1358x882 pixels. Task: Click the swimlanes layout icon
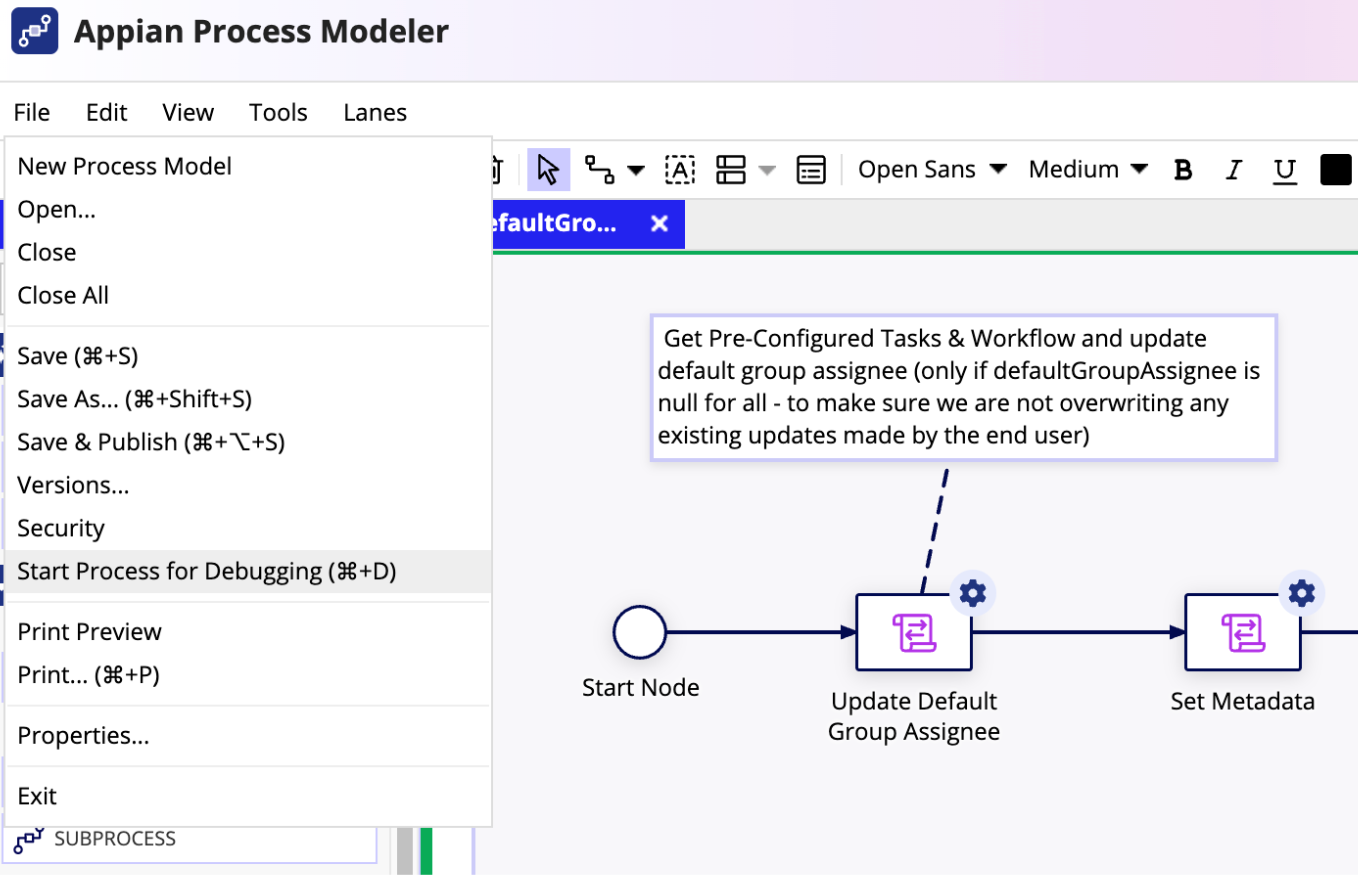(x=731, y=170)
